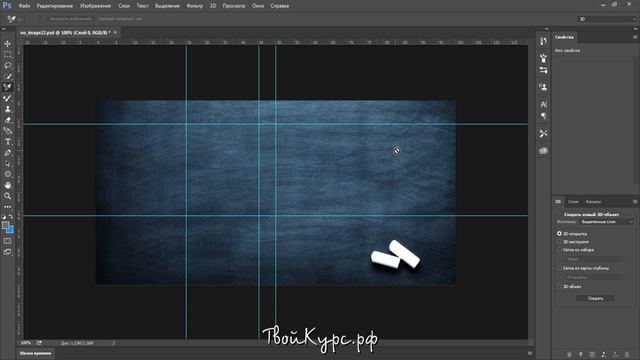Toggle Quick Mask mode icon
Image resolution: width=640 pixels, height=360 pixels.
coord(7,241)
